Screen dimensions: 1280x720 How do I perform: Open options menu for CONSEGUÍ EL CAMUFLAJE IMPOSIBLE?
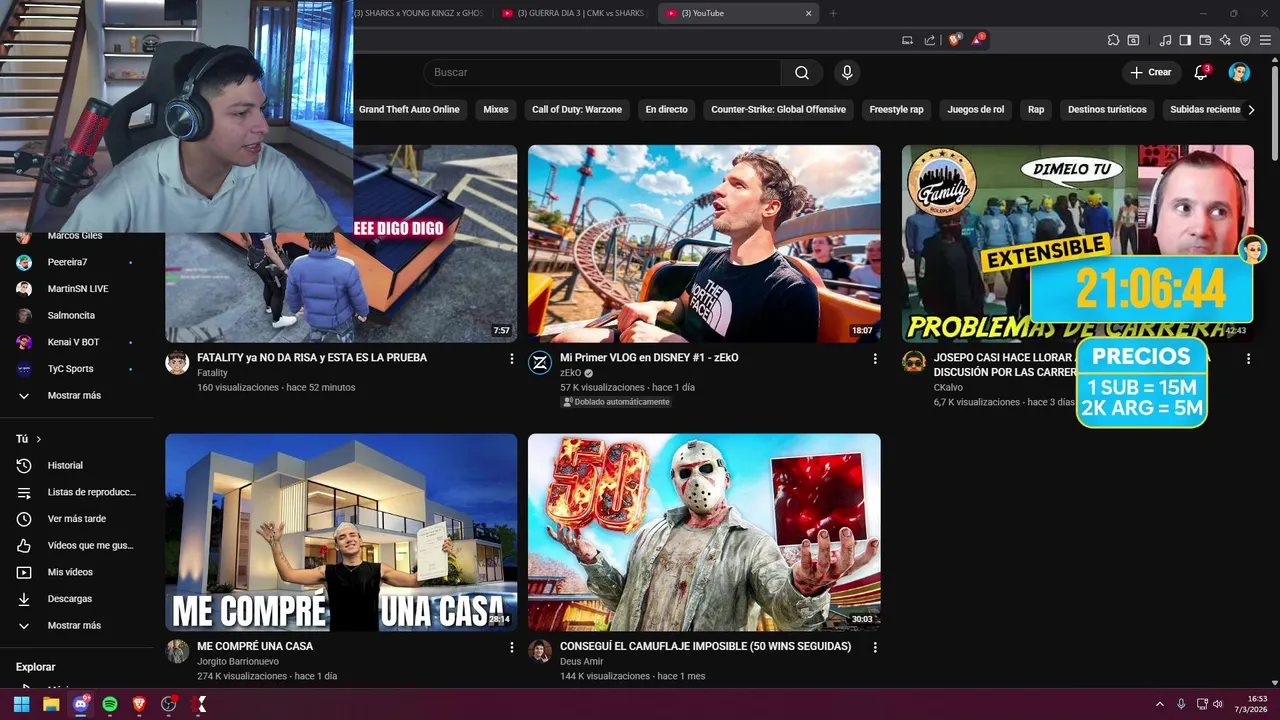tap(875, 647)
